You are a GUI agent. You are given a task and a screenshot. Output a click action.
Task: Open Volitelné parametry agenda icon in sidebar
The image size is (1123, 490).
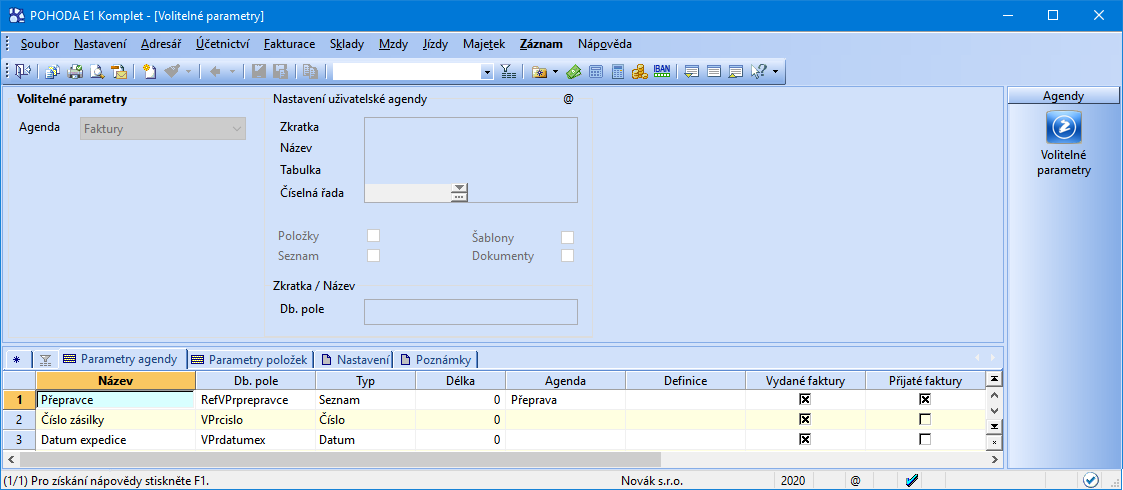(x=1064, y=128)
